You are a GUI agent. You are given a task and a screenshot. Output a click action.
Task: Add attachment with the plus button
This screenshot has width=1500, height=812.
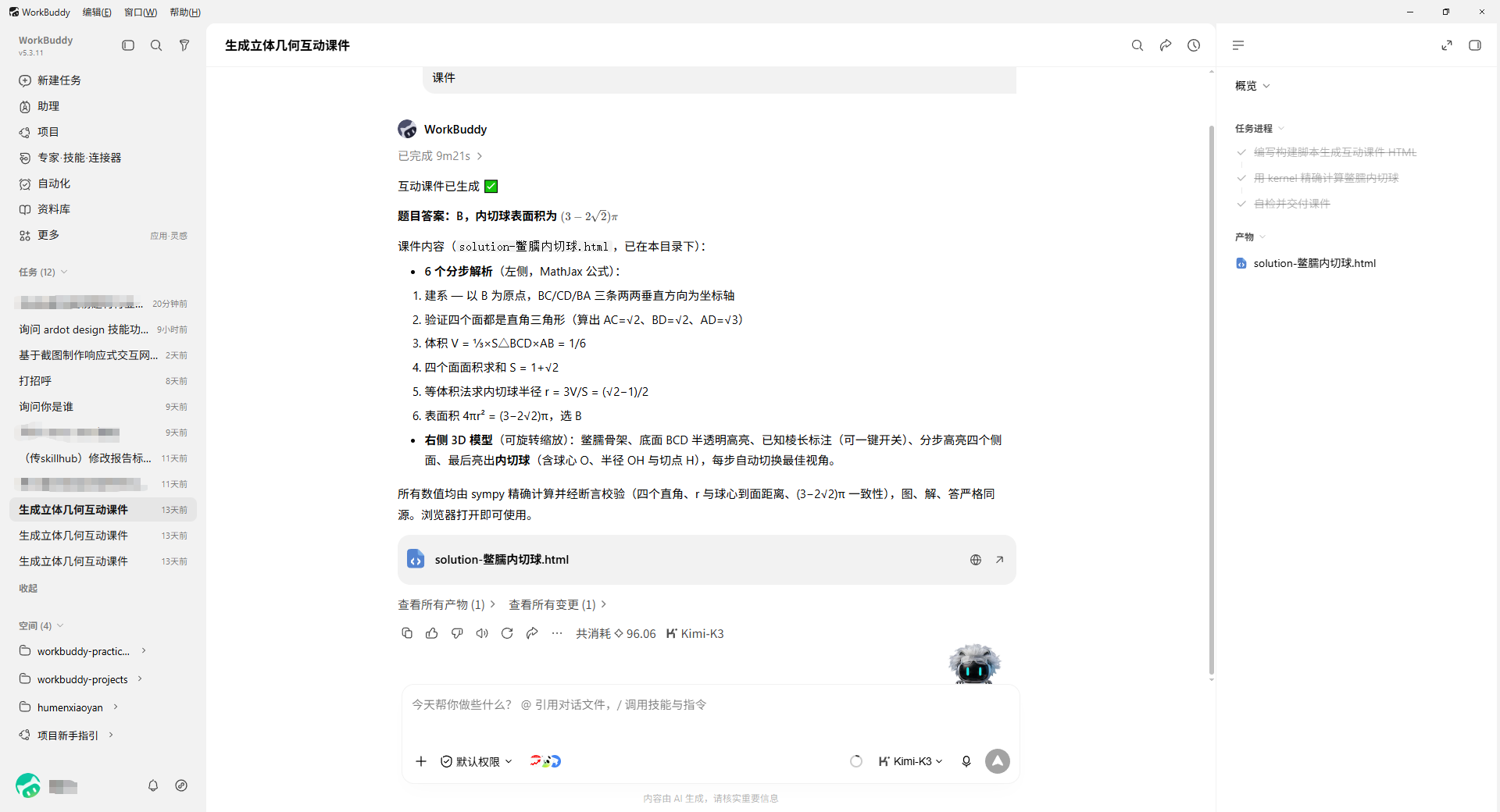pos(421,761)
